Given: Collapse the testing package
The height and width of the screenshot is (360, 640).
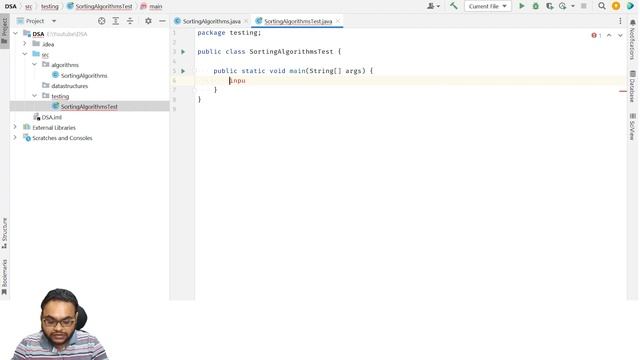Looking at the screenshot, I should pyautogui.click(x=35, y=96).
